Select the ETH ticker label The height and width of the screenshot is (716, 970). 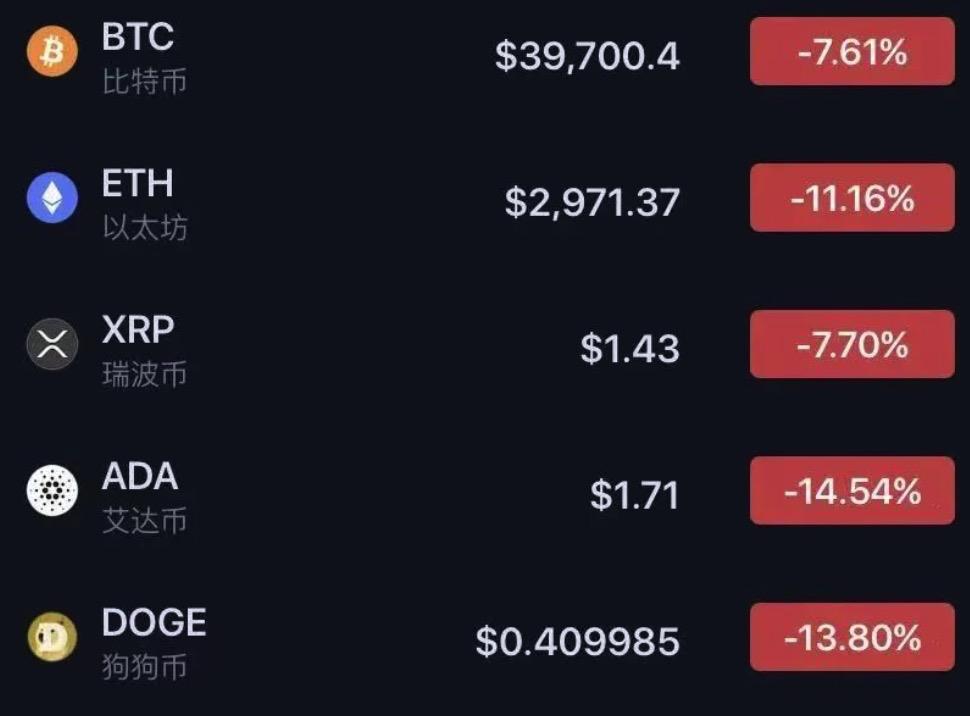pos(138,184)
